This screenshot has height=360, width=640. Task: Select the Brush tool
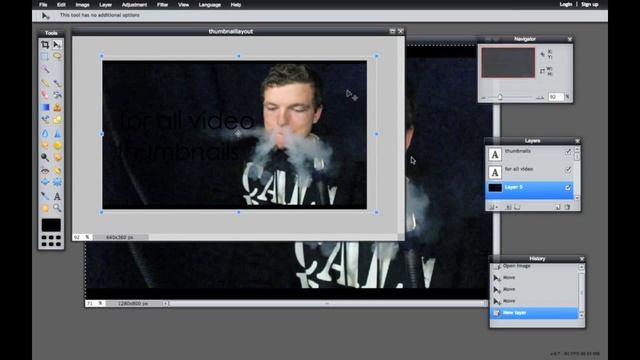[57, 83]
